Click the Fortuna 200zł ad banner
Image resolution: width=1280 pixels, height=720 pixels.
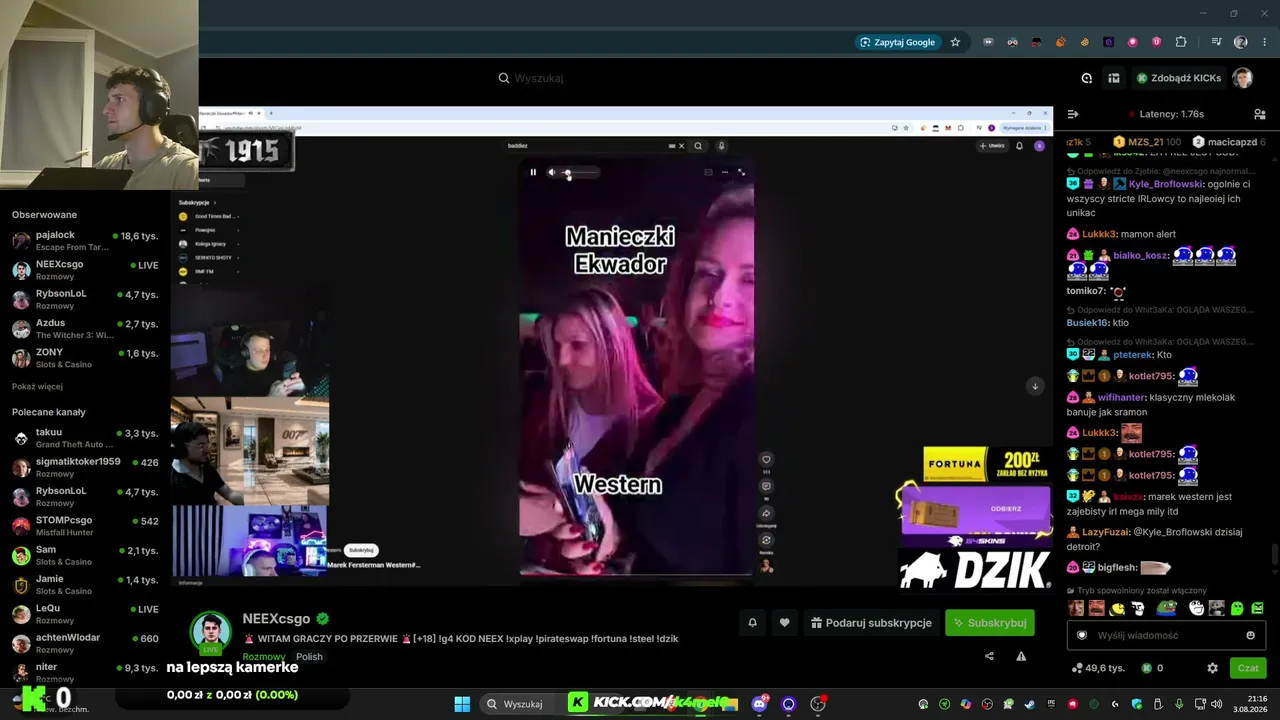(x=986, y=464)
